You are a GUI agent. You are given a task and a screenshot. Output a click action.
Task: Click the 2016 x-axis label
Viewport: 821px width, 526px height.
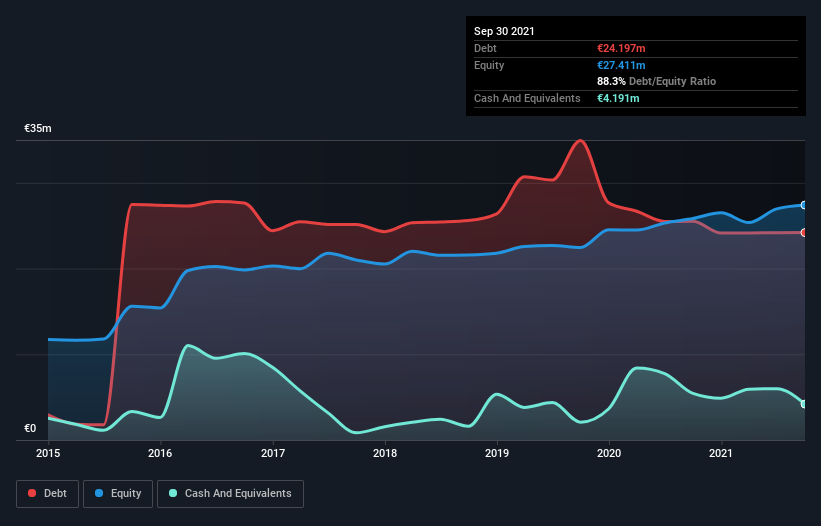pyautogui.click(x=160, y=453)
